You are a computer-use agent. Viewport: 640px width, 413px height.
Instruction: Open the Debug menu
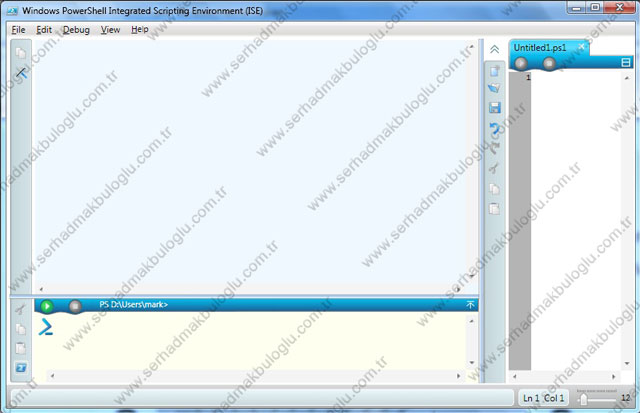(76, 30)
